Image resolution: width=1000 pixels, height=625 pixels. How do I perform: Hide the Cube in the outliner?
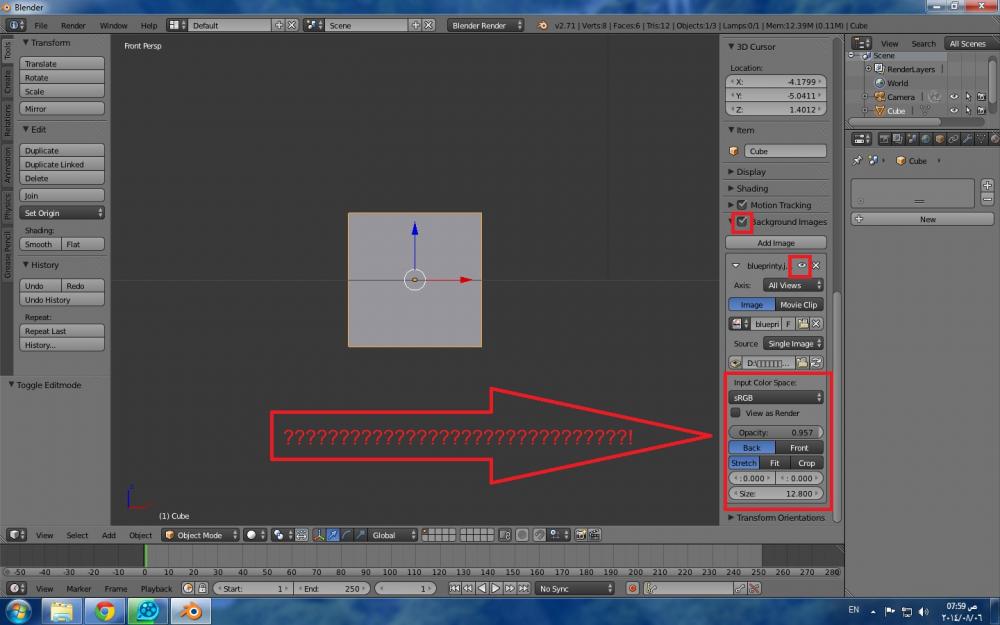tap(953, 111)
